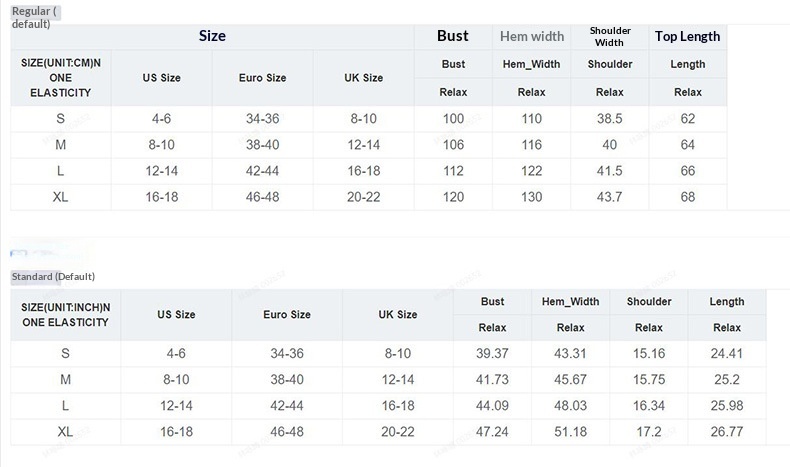This screenshot has width=790, height=467.
Task: Click the bold "Shoulder Width" column heading
Action: (x=609, y=37)
